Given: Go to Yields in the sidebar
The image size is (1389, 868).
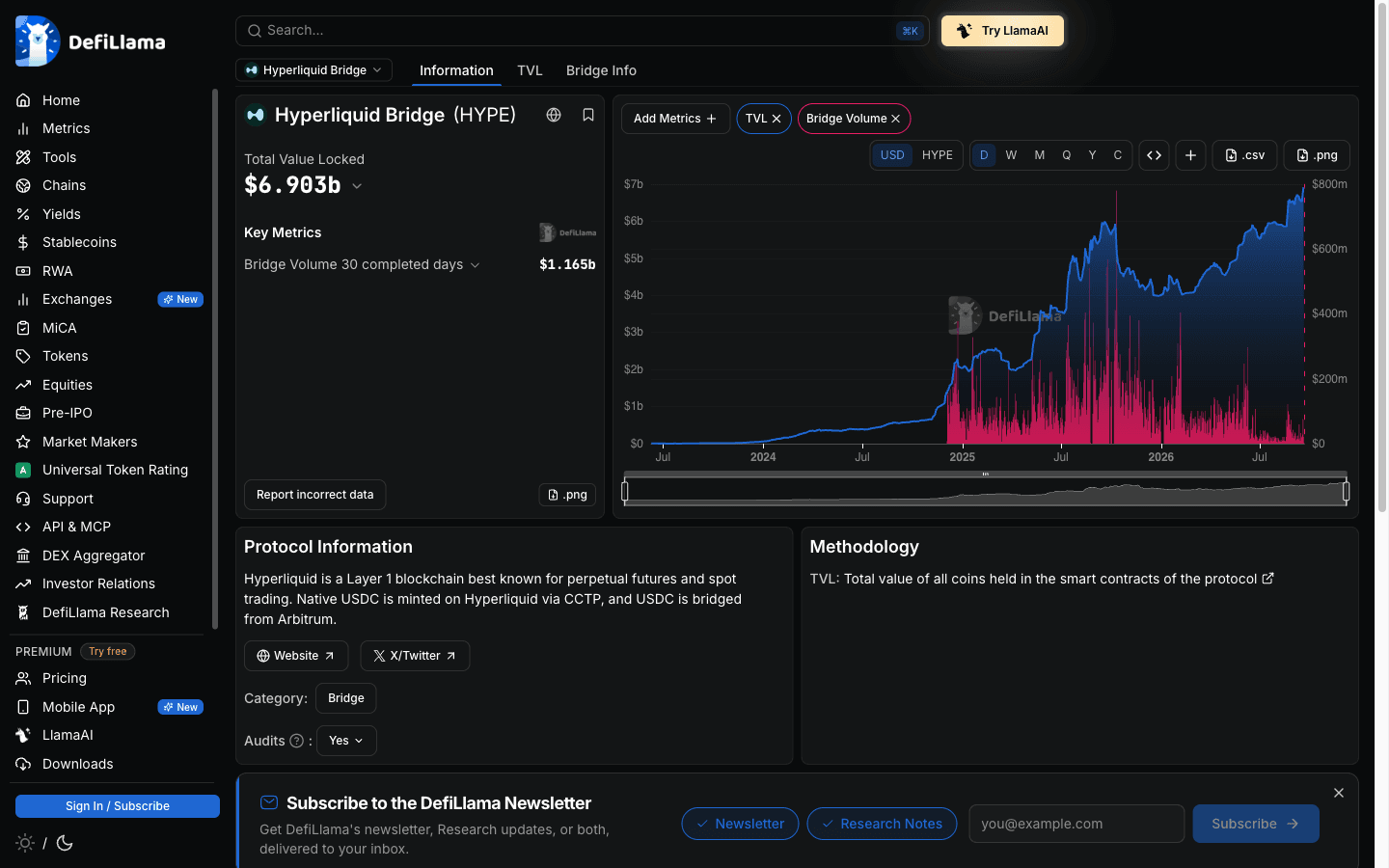Looking at the screenshot, I should pos(61,214).
